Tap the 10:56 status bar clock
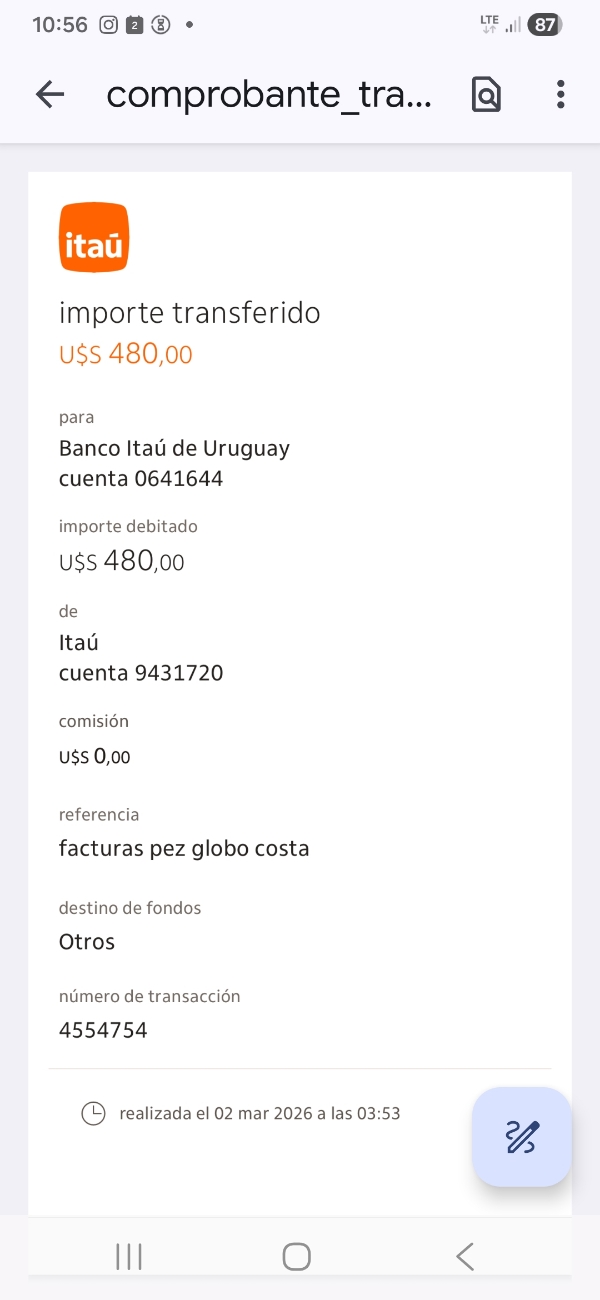 click(x=60, y=25)
